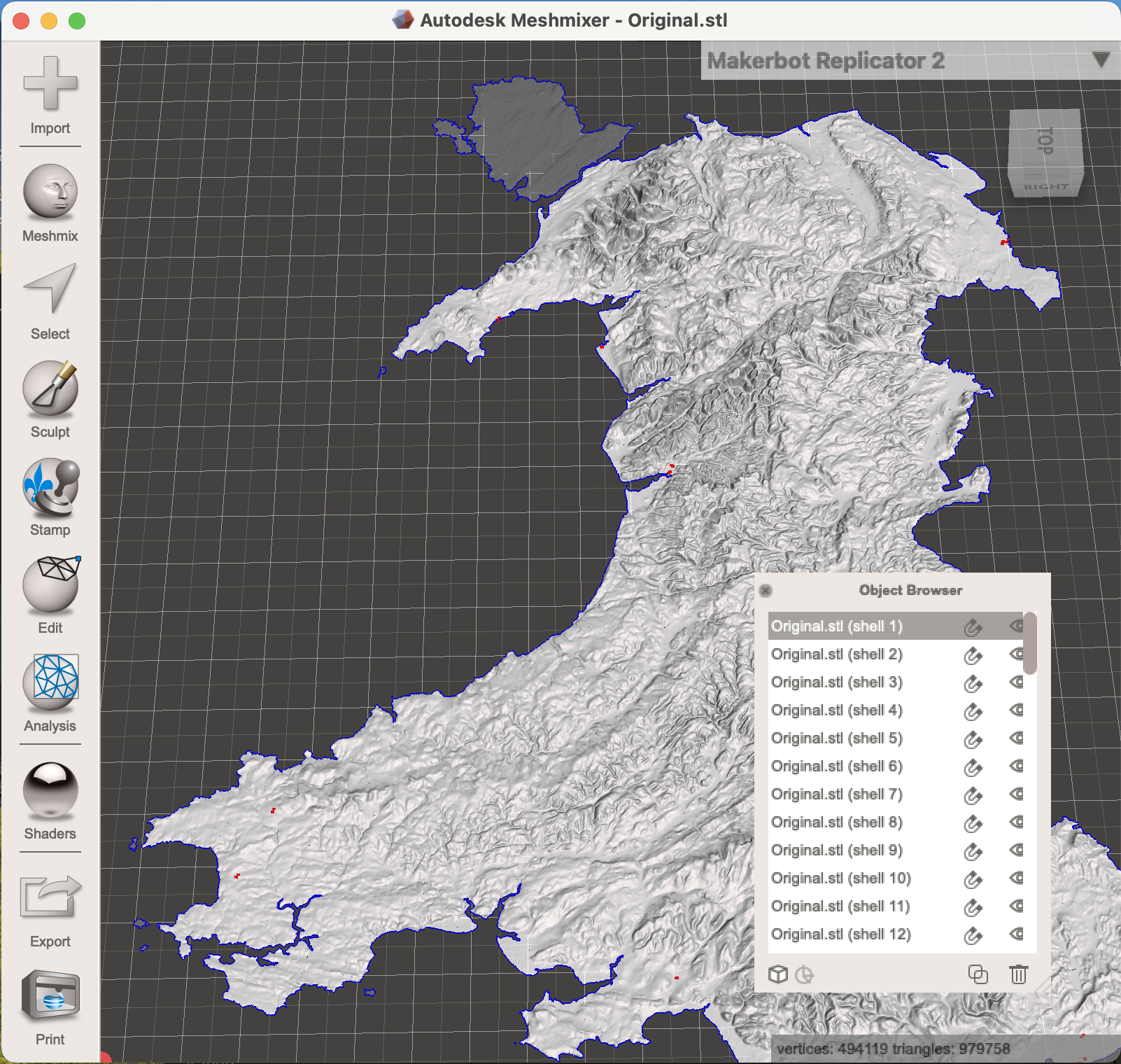Viewport: 1121px width, 1064px height.
Task: Select Original.stl (shell 12) row
Action: click(896, 934)
